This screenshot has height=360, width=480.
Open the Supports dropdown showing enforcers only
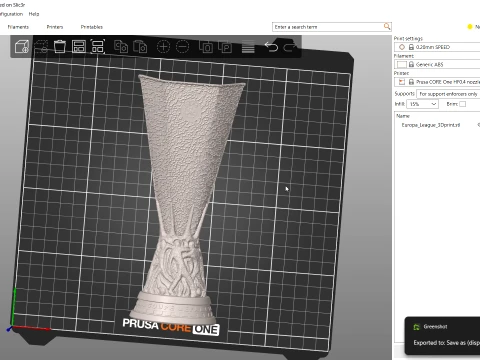coord(448,94)
